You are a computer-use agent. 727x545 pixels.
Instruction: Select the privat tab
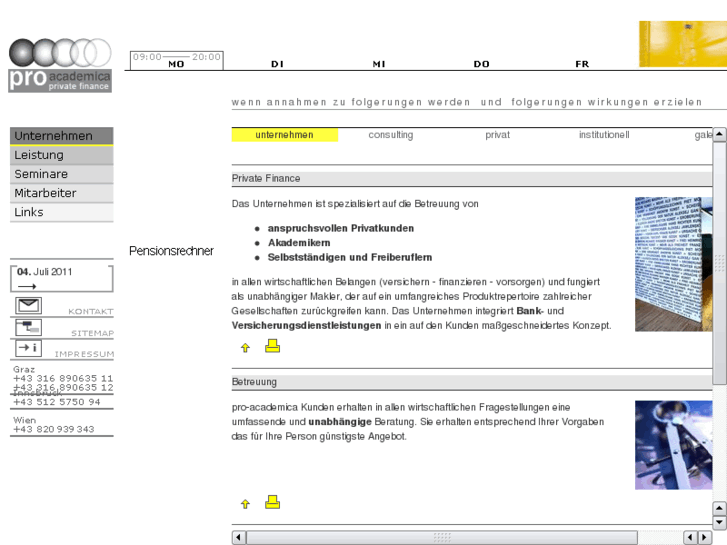tap(497, 135)
